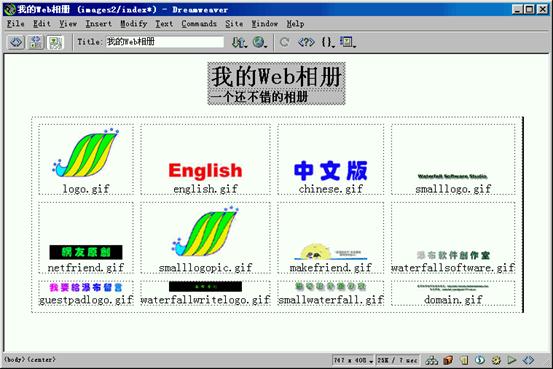Image resolution: width=553 pixels, height=369 pixels.
Task: Open the Modify menu
Action: (134, 24)
